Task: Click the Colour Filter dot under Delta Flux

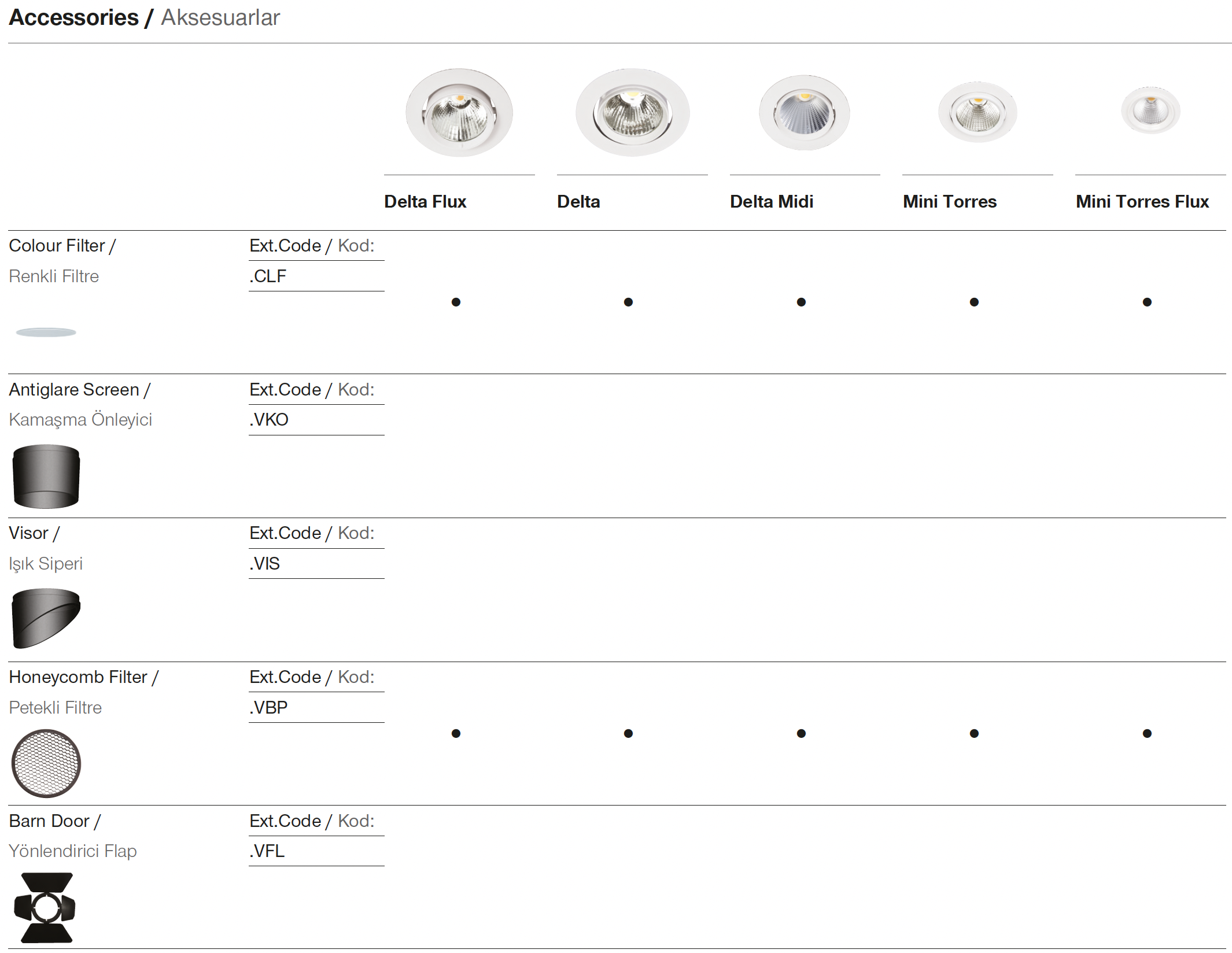Action: pos(456,302)
